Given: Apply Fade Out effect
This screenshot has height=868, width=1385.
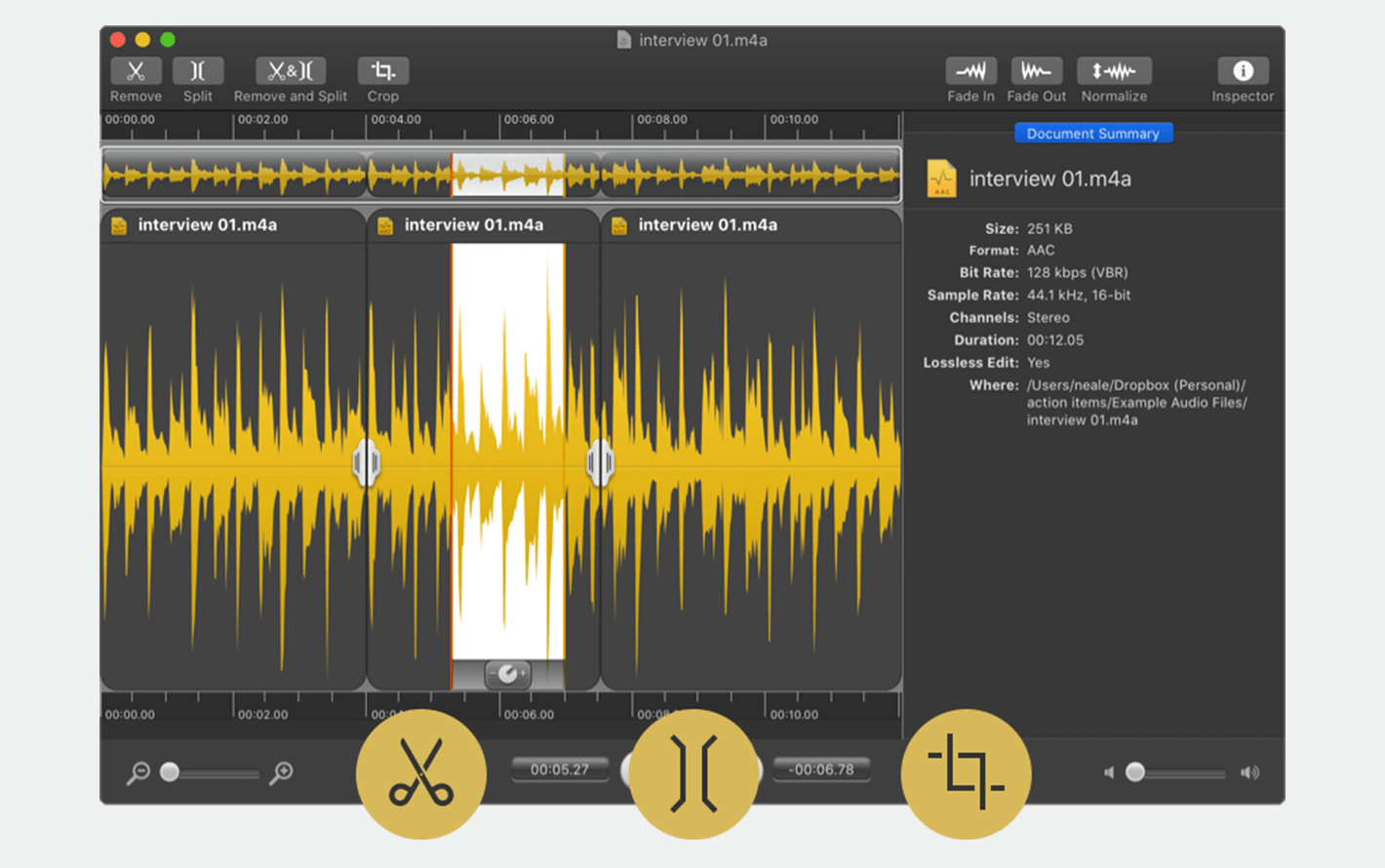Looking at the screenshot, I should tap(1036, 71).
